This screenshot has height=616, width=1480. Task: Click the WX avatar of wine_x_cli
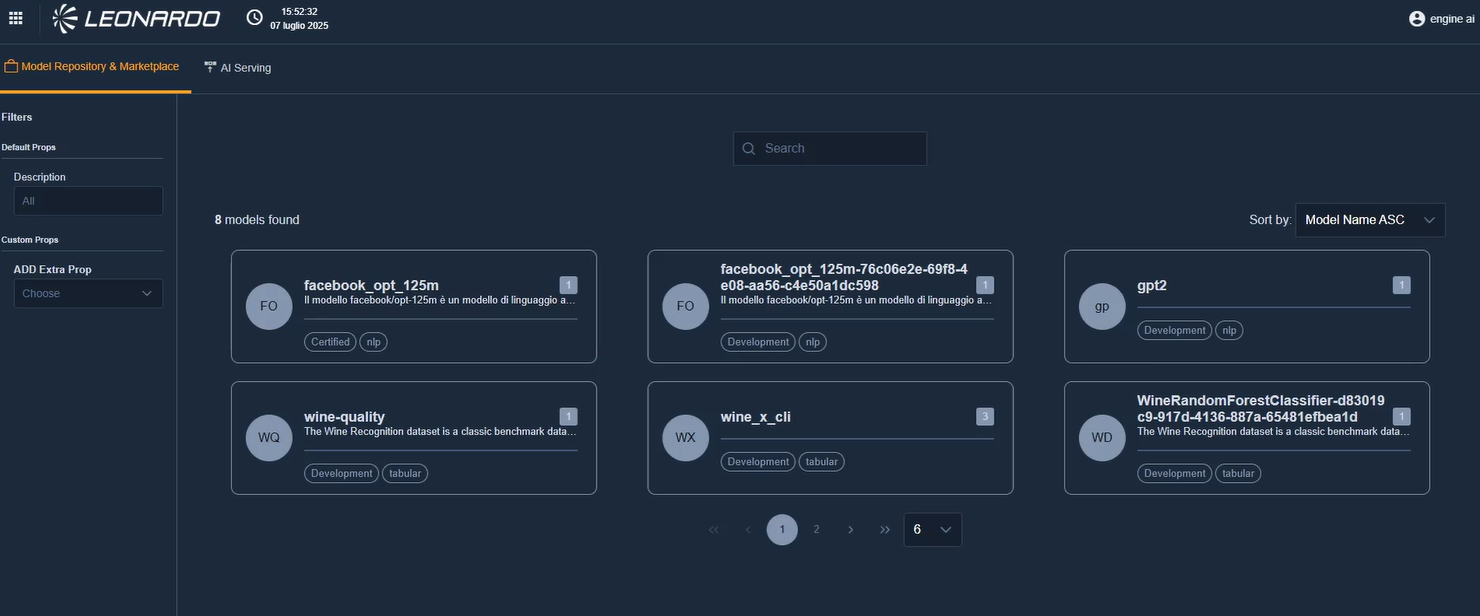tap(685, 437)
